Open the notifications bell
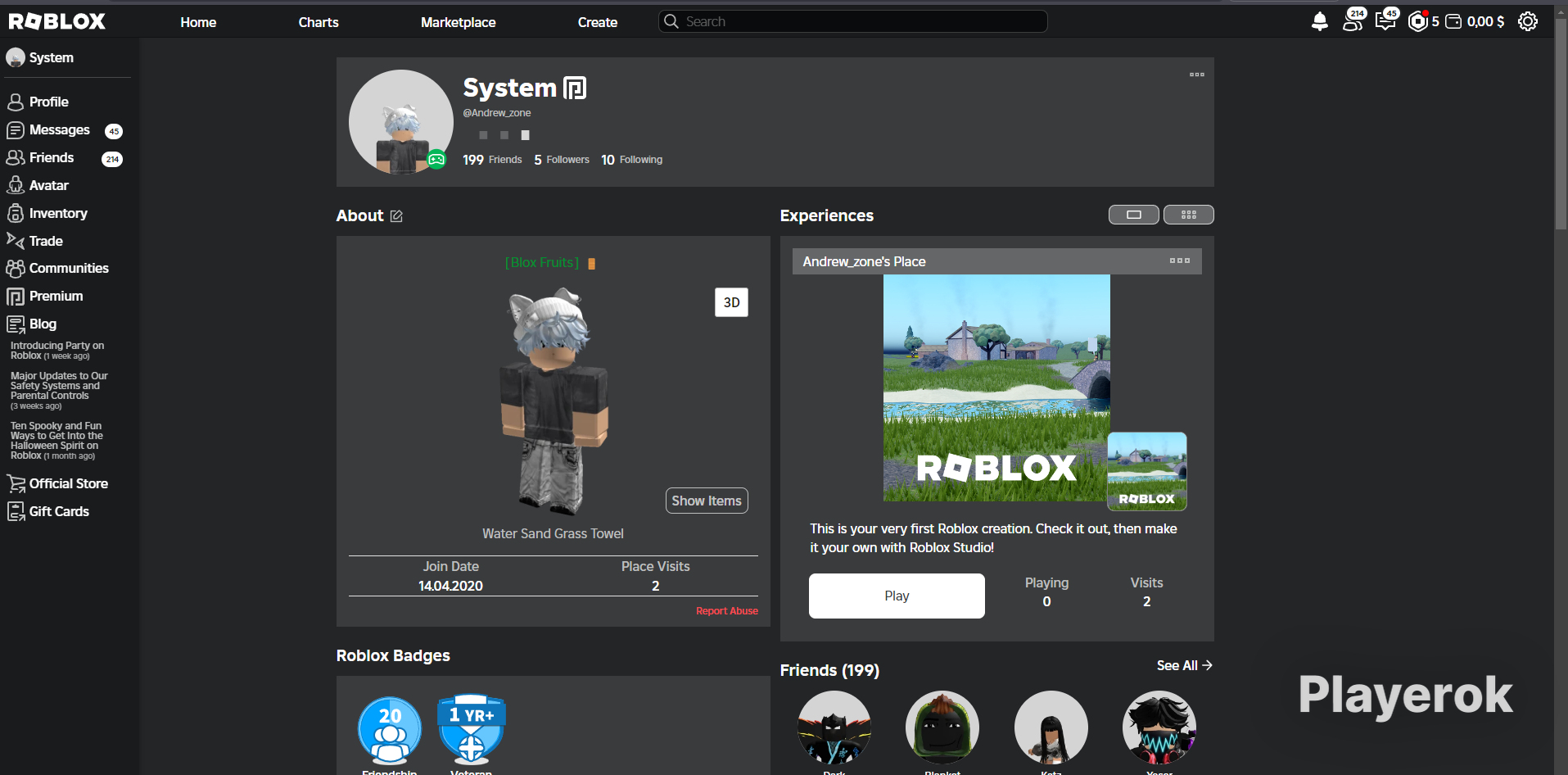 click(x=1319, y=21)
